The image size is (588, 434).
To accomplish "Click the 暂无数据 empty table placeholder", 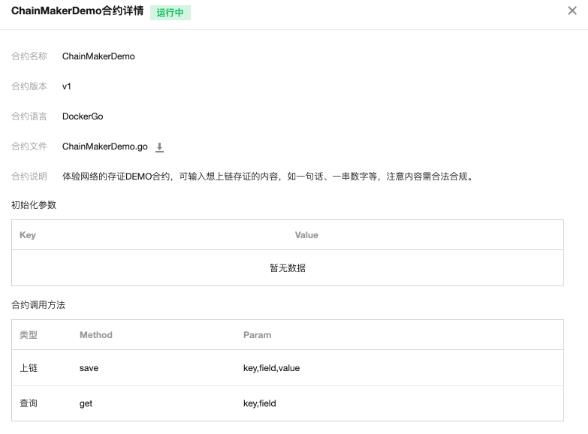I will 287,268.
